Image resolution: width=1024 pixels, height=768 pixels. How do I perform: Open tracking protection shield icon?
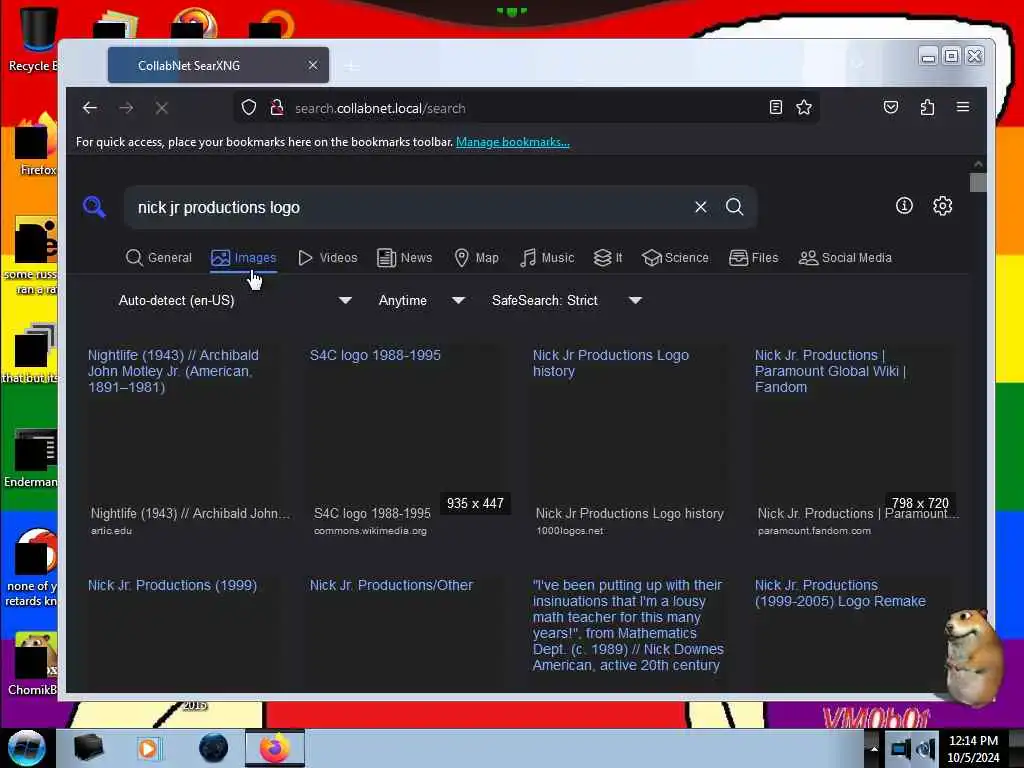point(249,108)
